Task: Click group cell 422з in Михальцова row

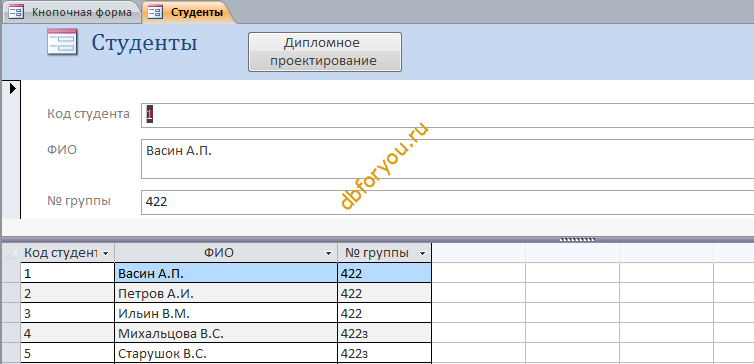Action: (384, 333)
